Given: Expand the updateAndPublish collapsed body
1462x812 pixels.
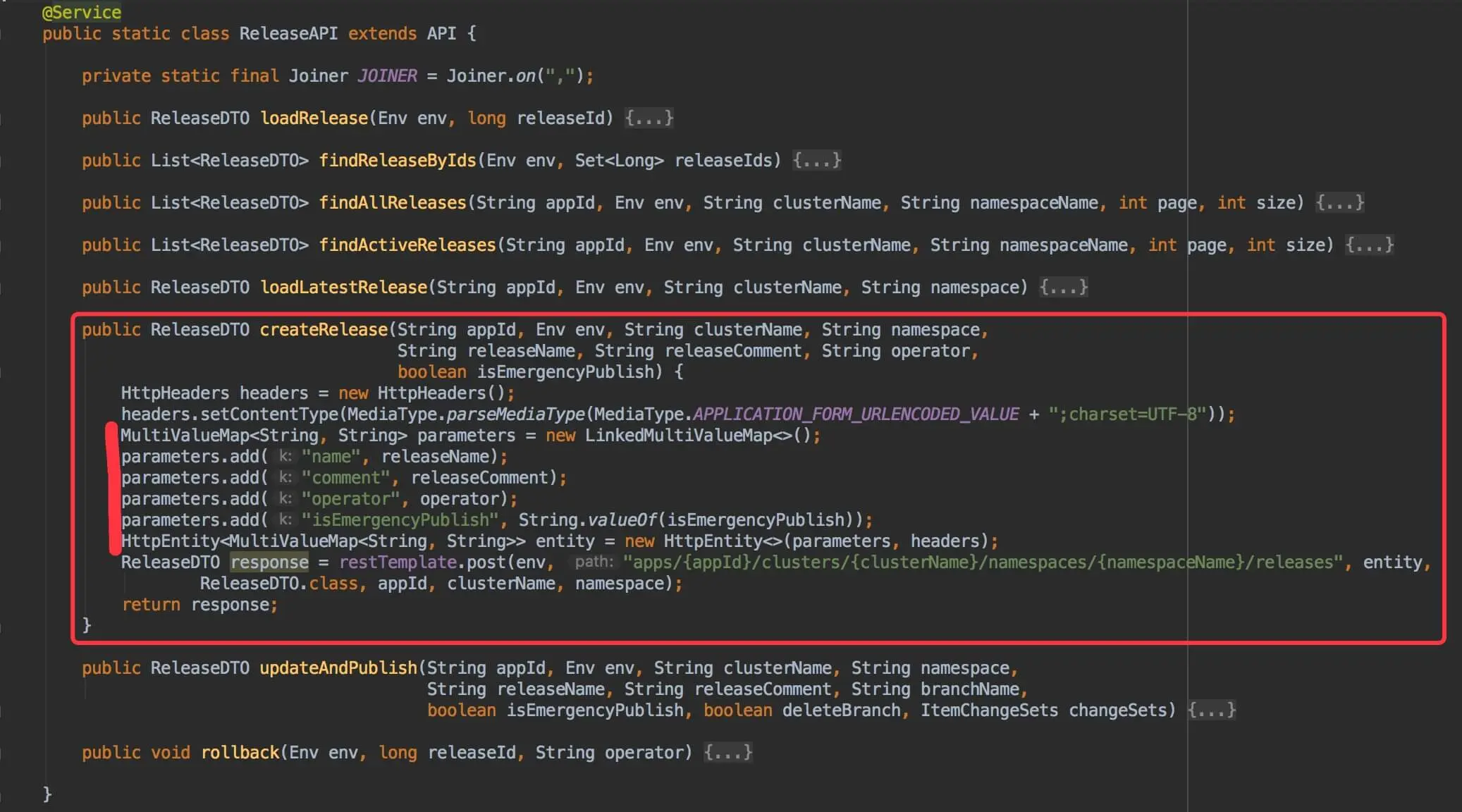Looking at the screenshot, I should pos(1211,710).
